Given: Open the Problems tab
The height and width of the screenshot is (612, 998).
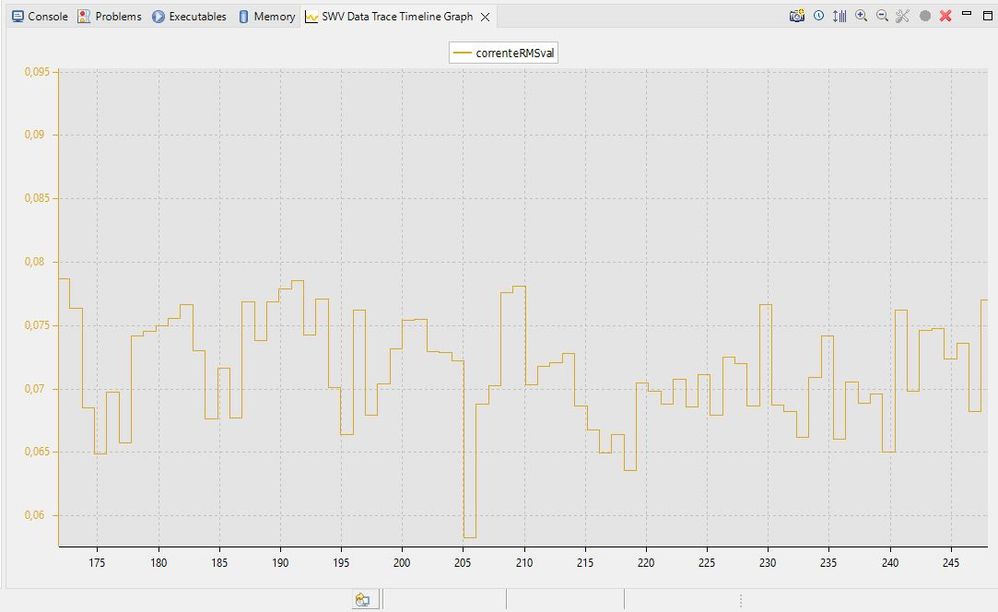Looking at the screenshot, I should [109, 17].
